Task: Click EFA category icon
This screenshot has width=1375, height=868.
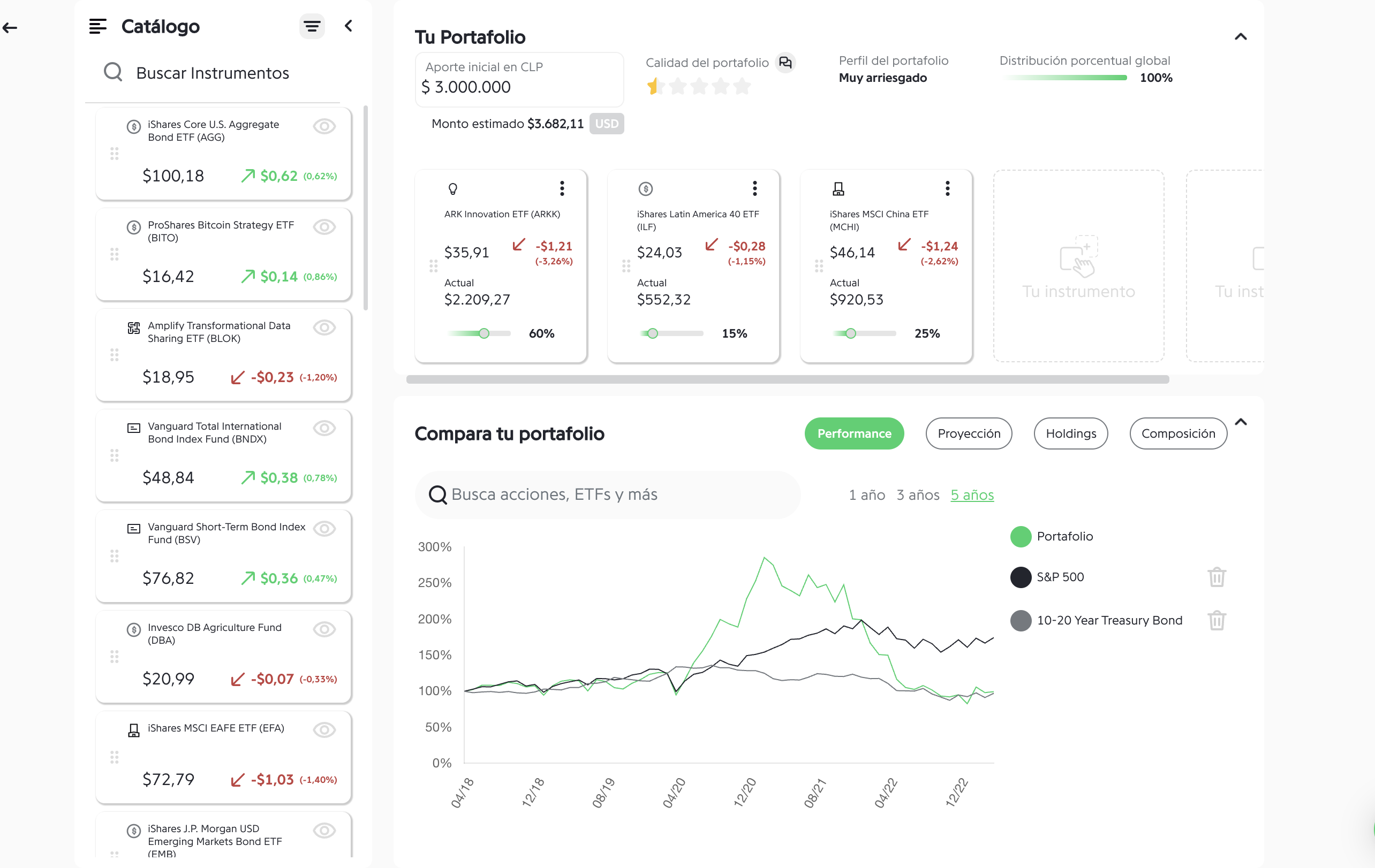Action: 134,730
